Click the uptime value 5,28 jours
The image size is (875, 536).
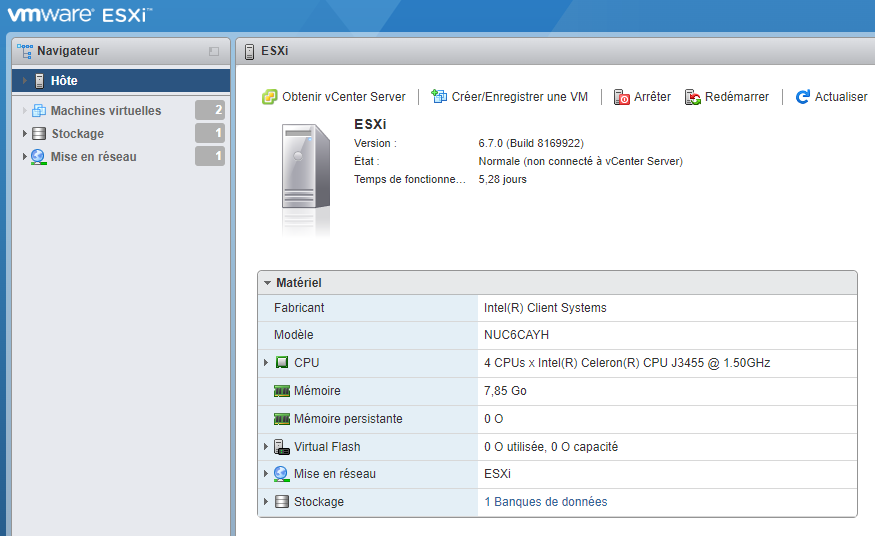[502, 180]
